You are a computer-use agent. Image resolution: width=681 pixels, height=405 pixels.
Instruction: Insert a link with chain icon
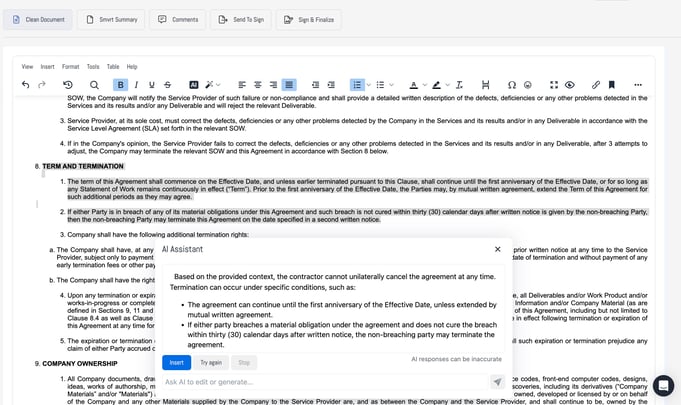[596, 85]
